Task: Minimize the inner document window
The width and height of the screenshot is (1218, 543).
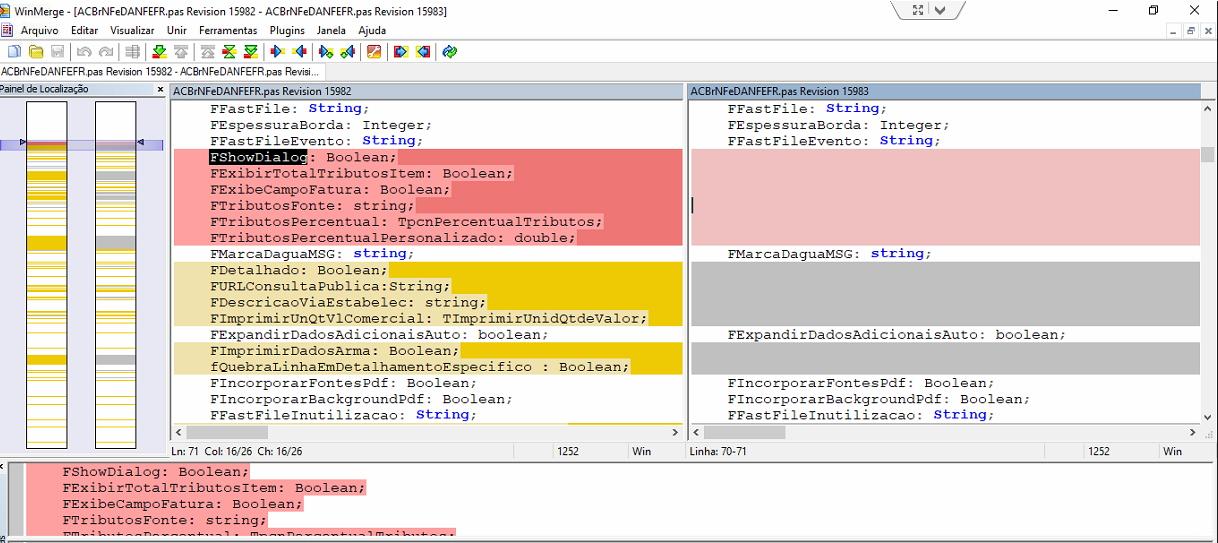Action: point(1175,31)
